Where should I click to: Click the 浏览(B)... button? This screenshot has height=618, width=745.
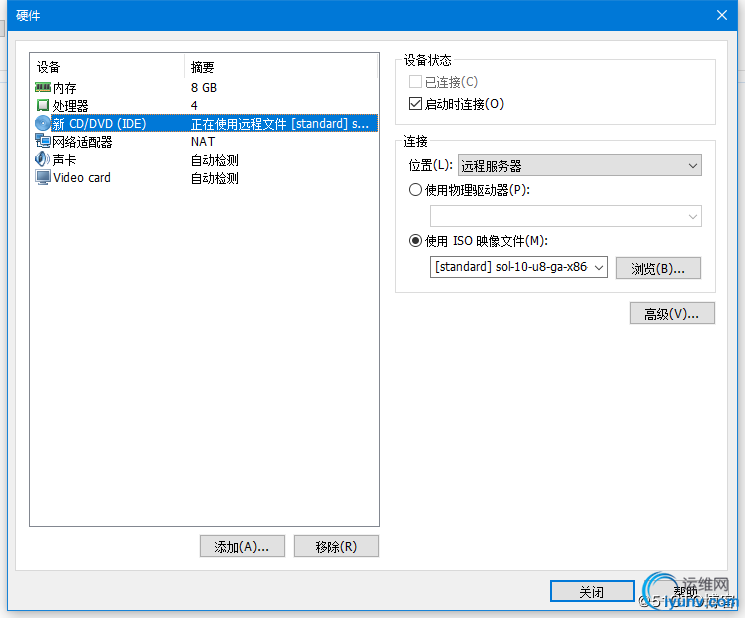[658, 268]
